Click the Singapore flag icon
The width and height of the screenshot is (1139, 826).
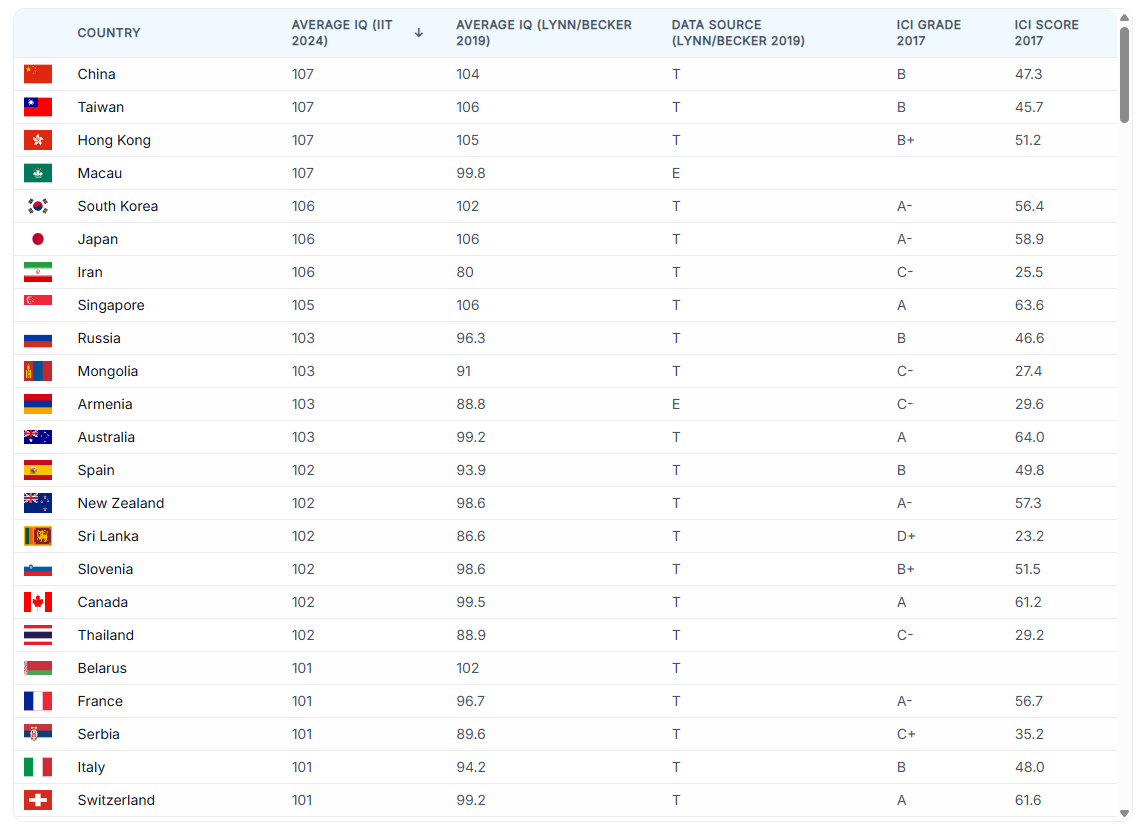tap(38, 301)
